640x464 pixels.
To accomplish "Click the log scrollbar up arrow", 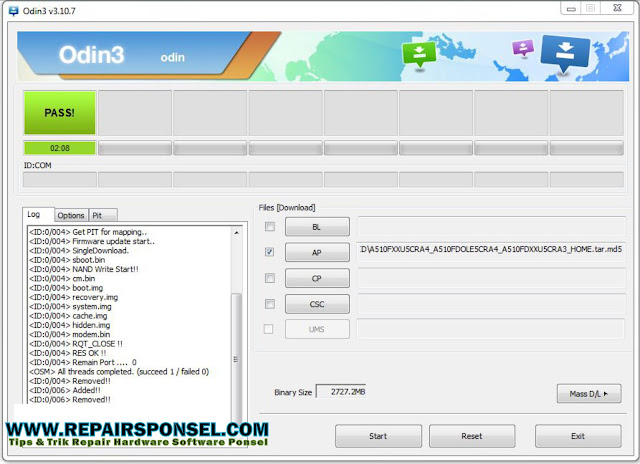I will click(x=237, y=233).
